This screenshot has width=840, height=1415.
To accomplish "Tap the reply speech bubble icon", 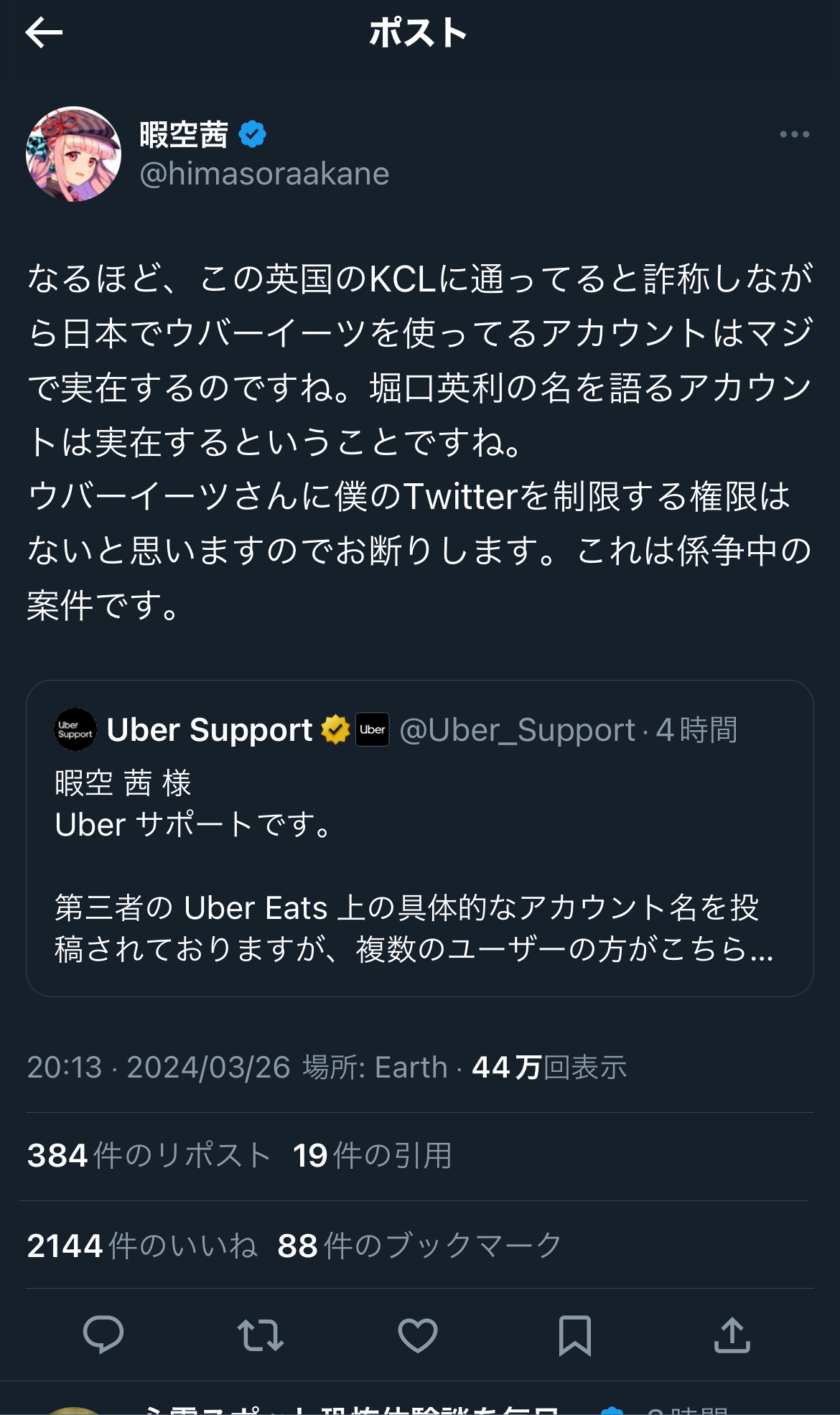I will click(103, 1335).
